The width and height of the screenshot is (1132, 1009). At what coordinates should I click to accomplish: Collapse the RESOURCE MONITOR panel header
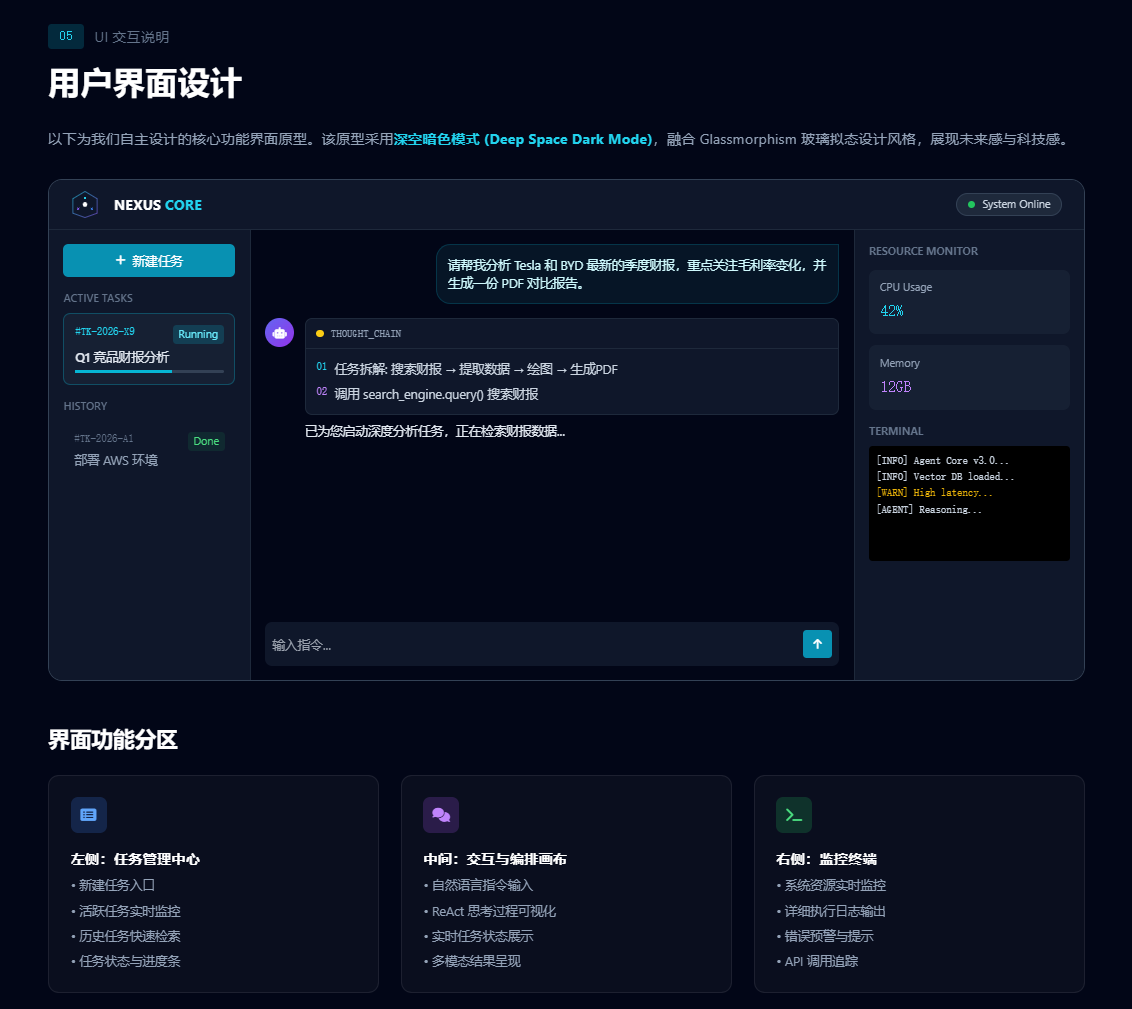click(x=921, y=251)
